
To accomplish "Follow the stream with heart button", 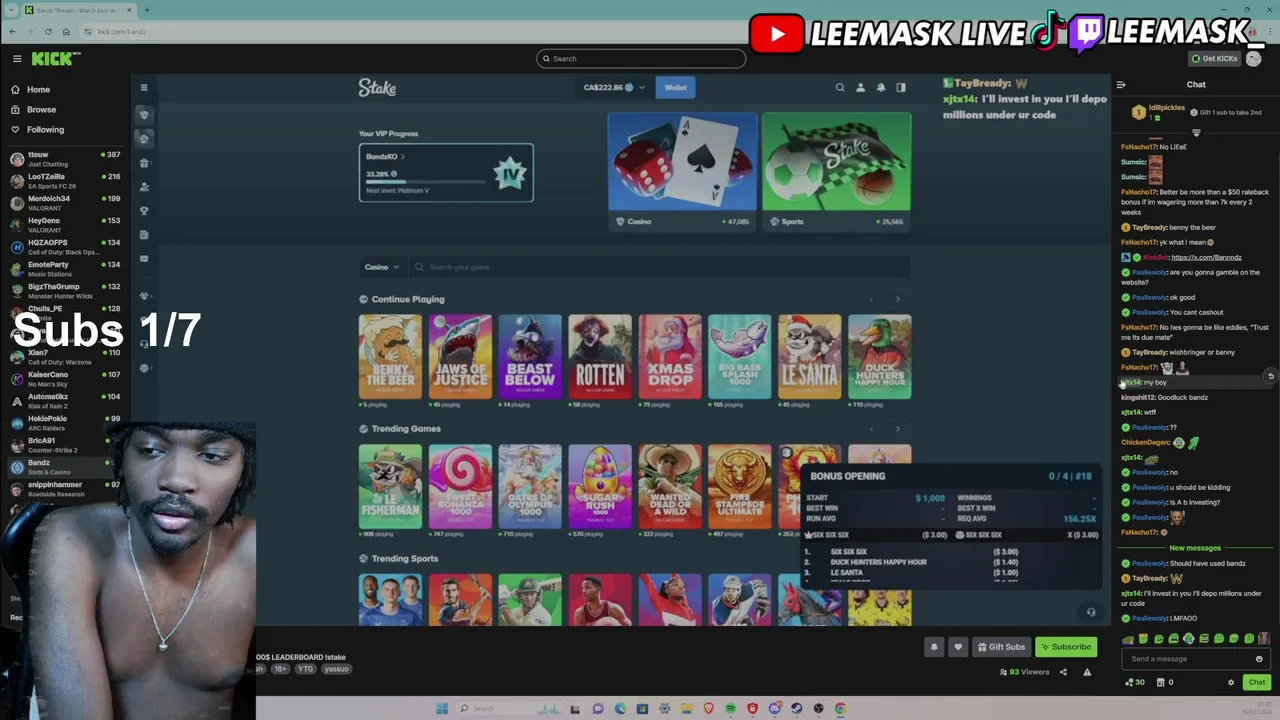I will coord(958,647).
